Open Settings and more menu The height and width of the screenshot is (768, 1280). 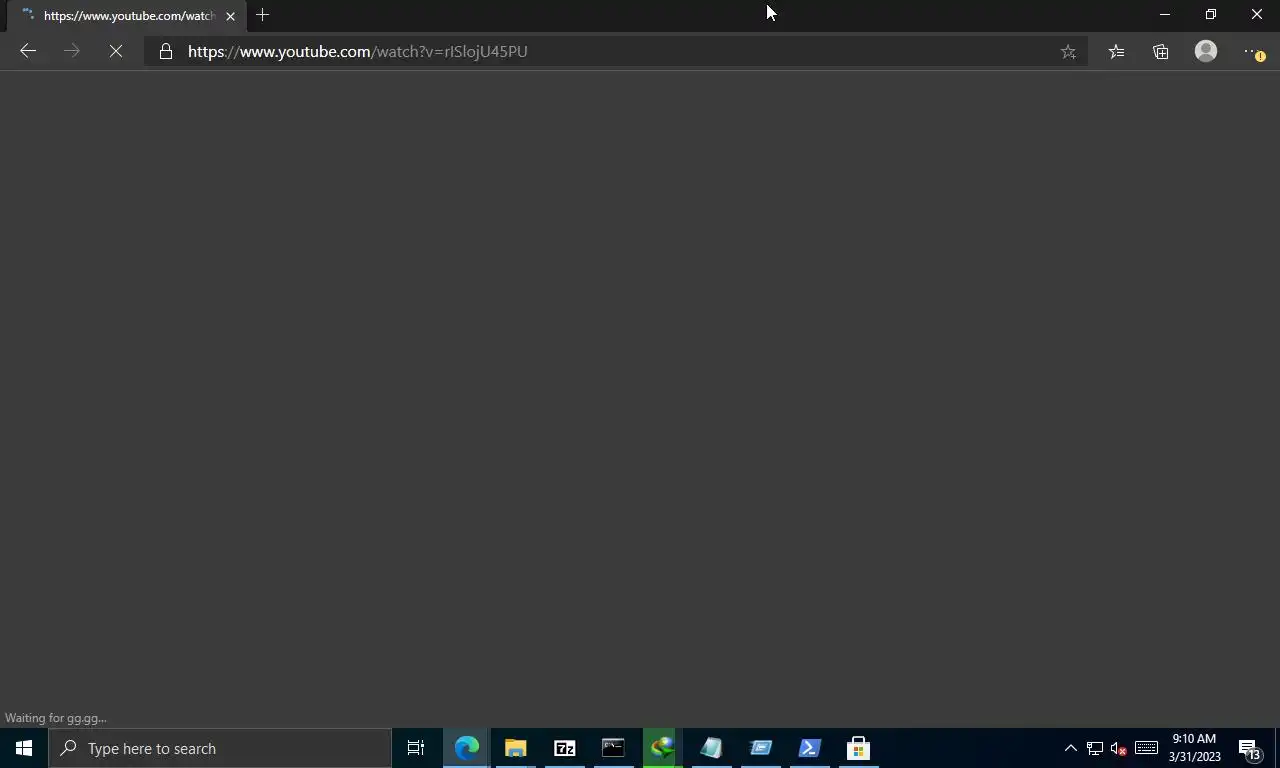pos(1252,51)
